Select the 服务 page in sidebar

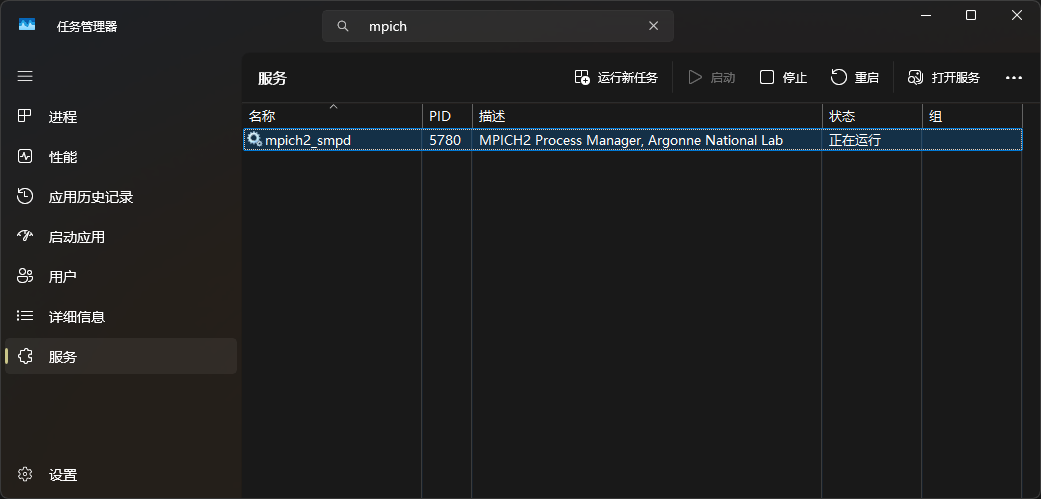point(121,356)
